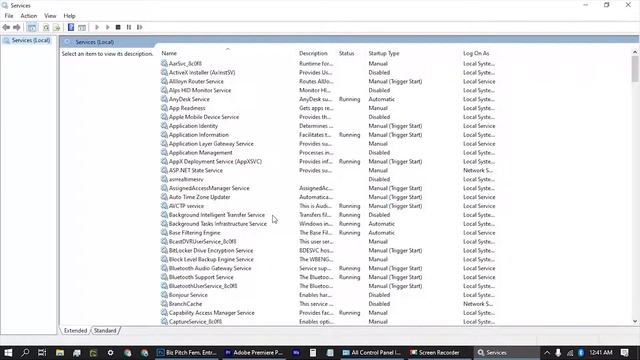Select the Application Information service

pyautogui.click(x=199, y=135)
